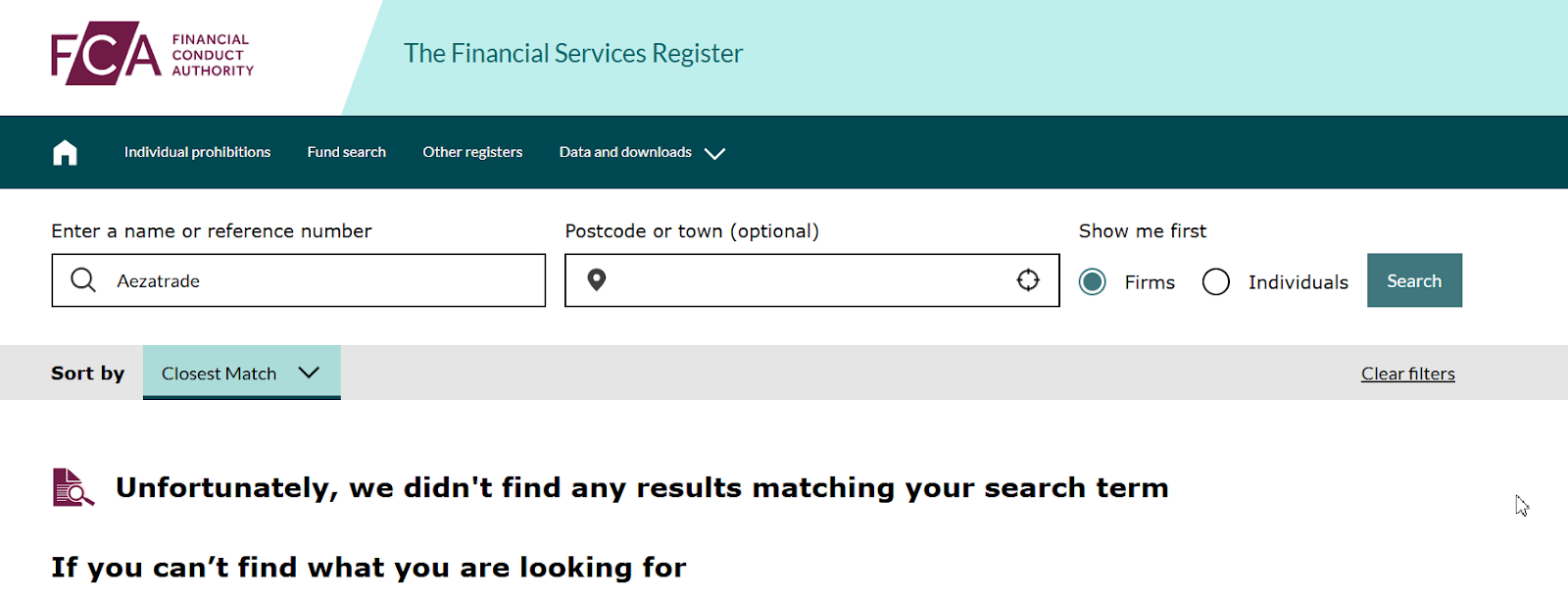Click the Financial Conduct Authority text logo

coord(213,55)
